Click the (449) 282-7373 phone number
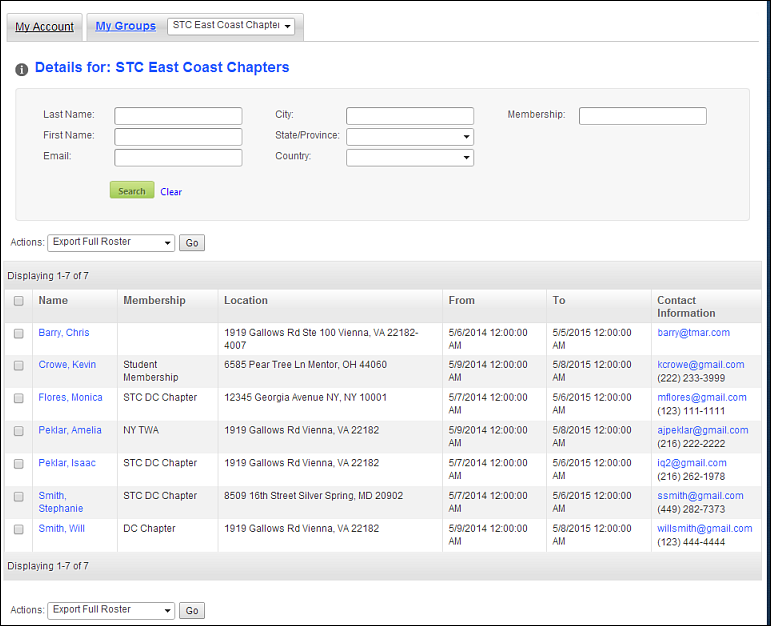The height and width of the screenshot is (626, 771). tap(691, 509)
